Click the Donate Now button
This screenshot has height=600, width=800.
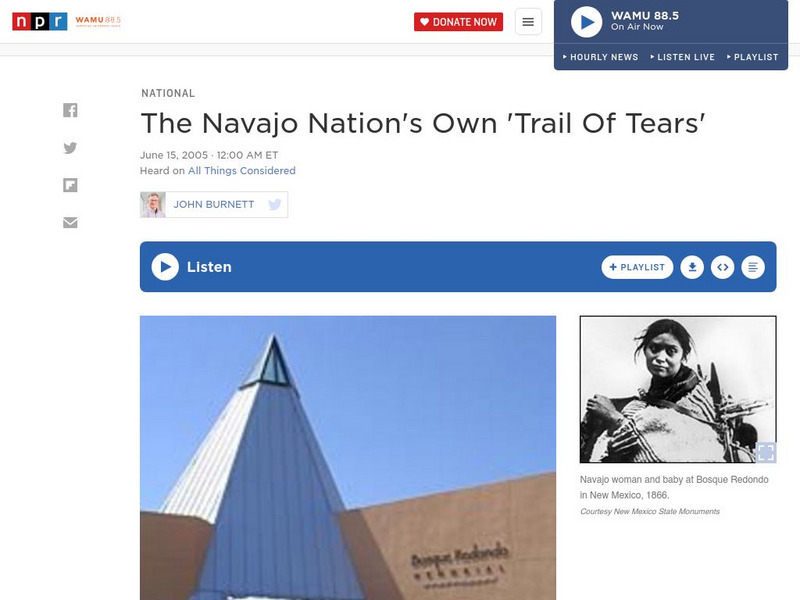click(x=458, y=22)
